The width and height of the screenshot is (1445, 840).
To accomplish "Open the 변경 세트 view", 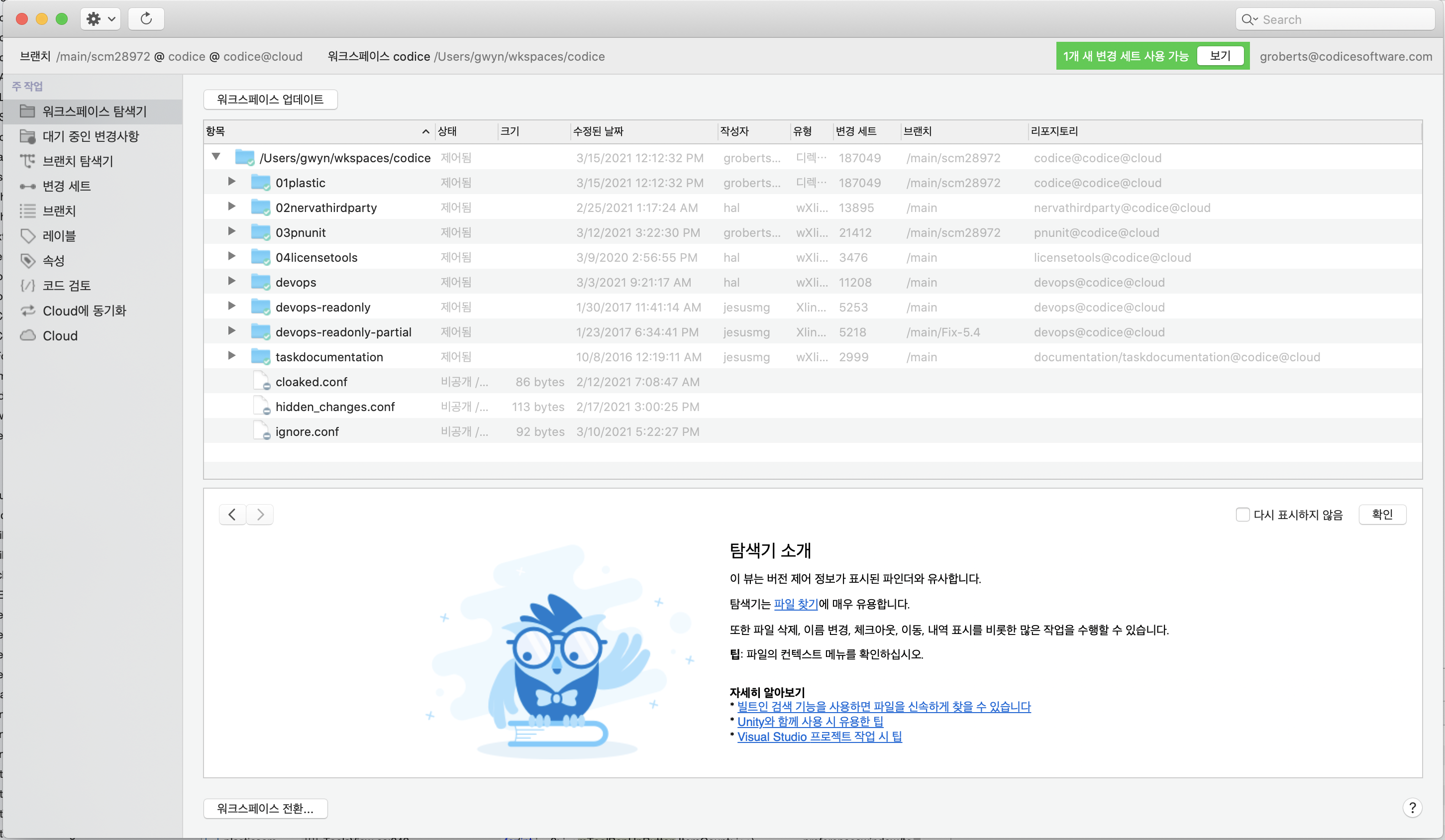I will 67,186.
